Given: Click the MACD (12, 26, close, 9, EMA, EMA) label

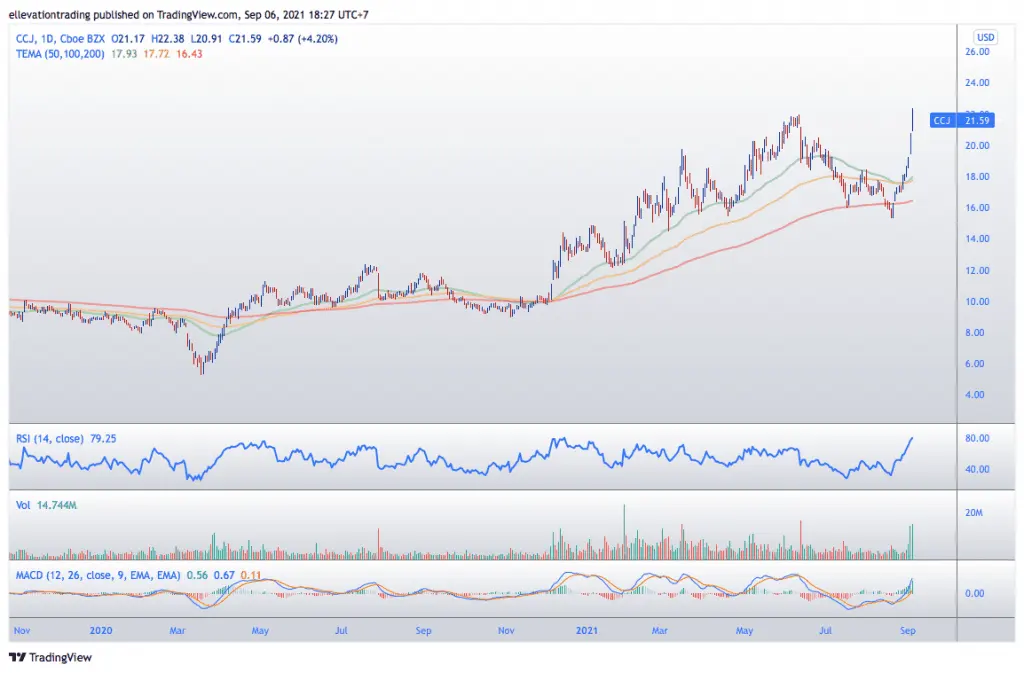Looking at the screenshot, I should coord(98,575).
